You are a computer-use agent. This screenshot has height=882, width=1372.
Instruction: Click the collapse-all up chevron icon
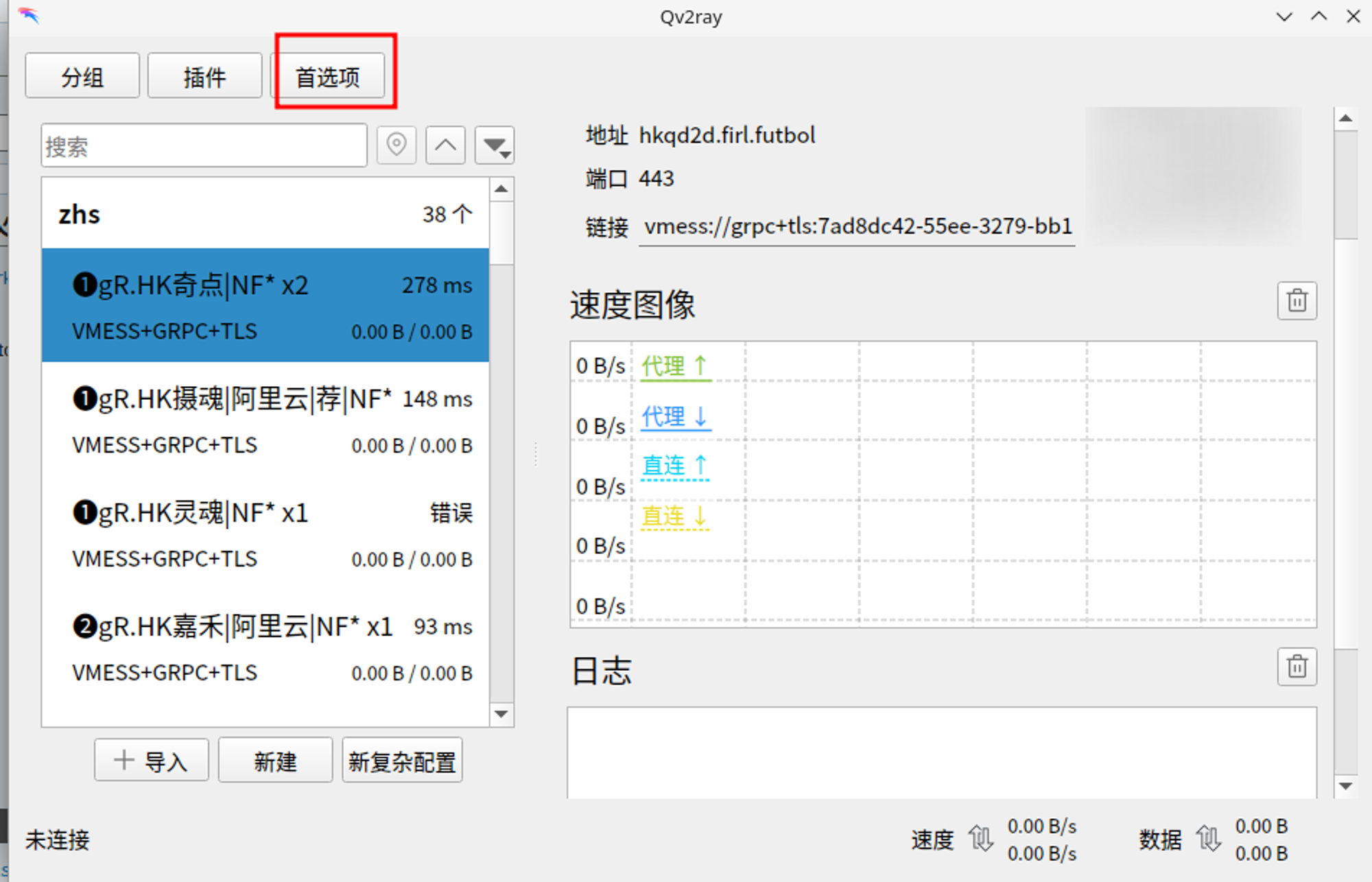pyautogui.click(x=445, y=145)
